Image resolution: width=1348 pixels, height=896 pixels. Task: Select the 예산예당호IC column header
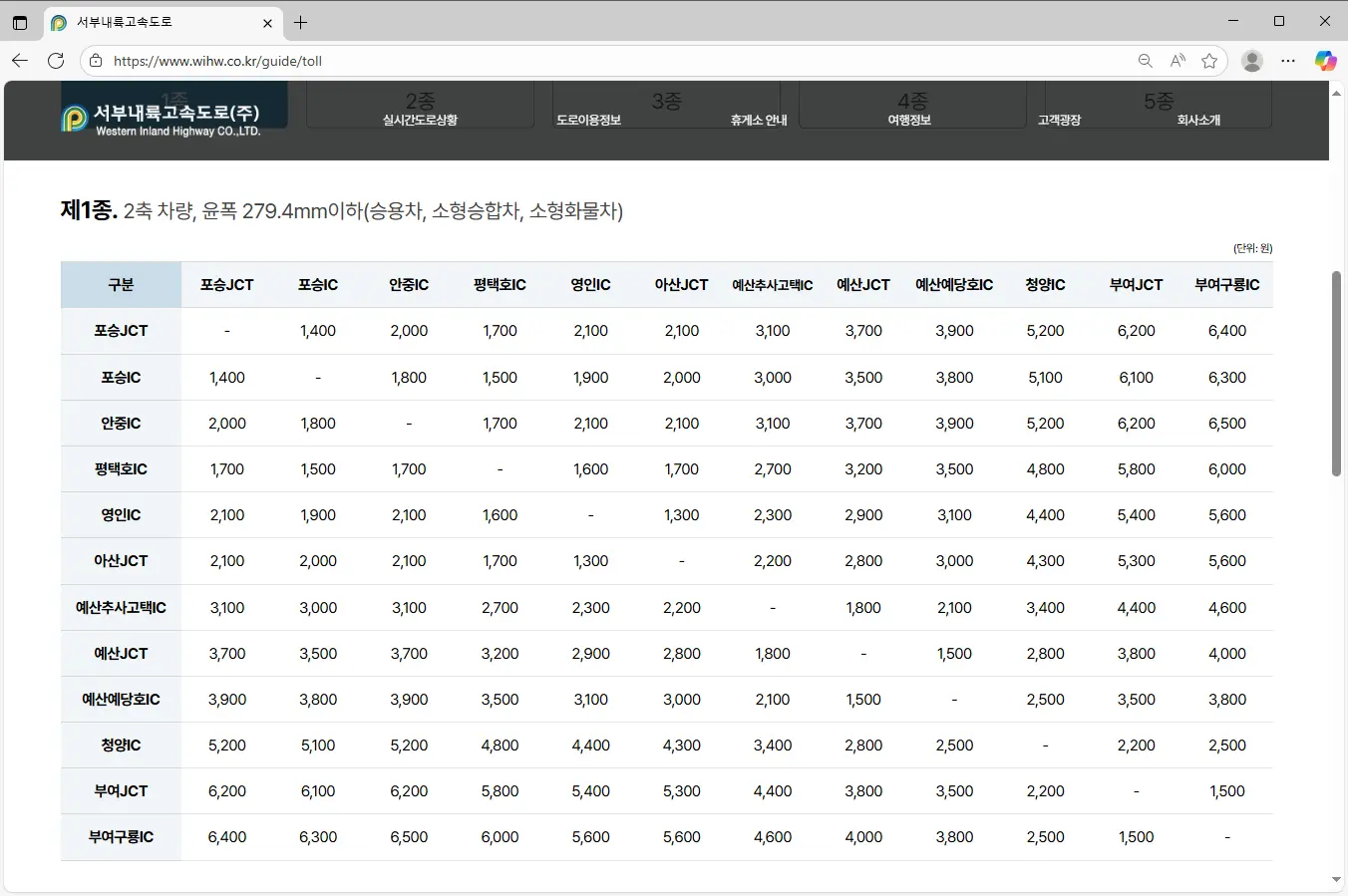pyautogui.click(x=954, y=285)
